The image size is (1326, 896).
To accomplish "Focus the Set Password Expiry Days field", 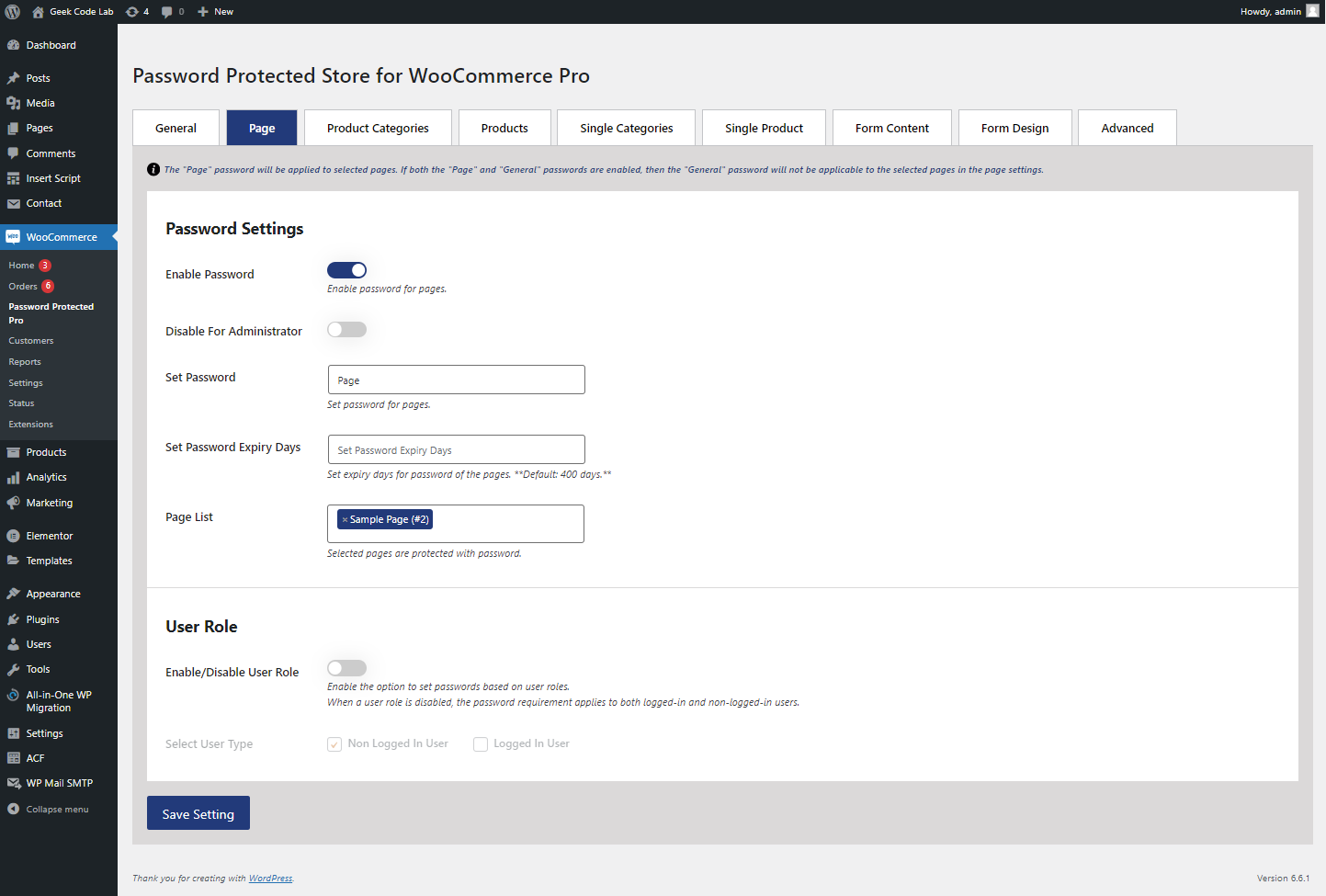I will click(456, 449).
